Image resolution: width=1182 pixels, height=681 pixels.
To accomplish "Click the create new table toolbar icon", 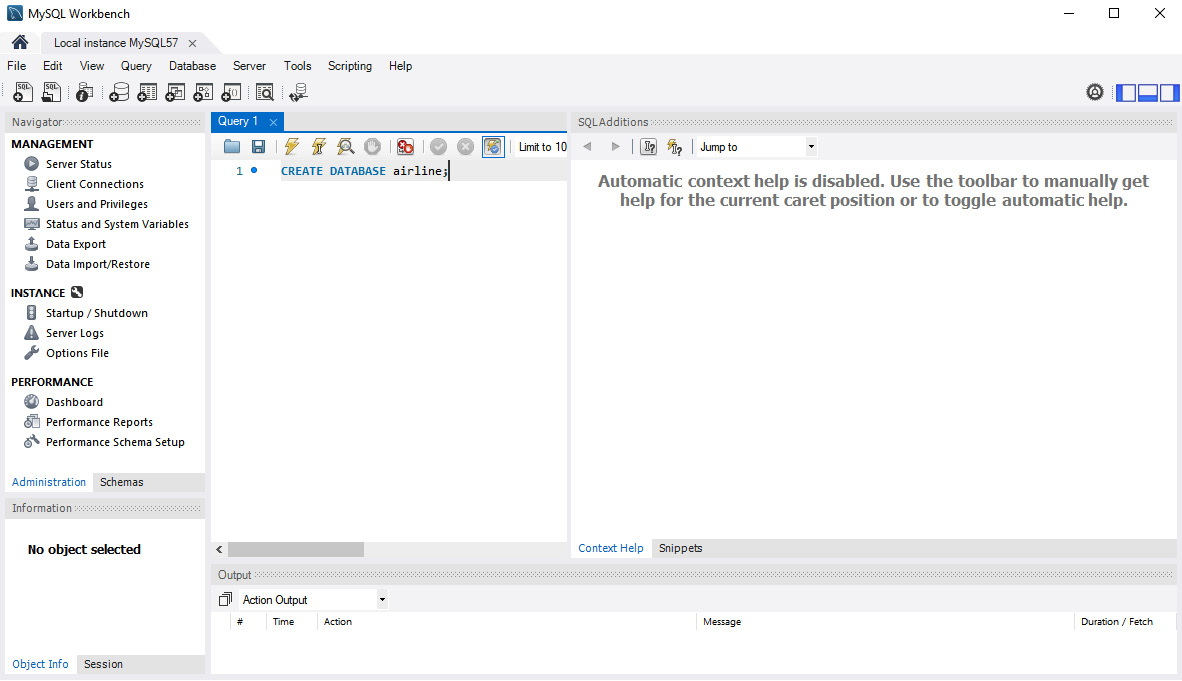I will (147, 93).
